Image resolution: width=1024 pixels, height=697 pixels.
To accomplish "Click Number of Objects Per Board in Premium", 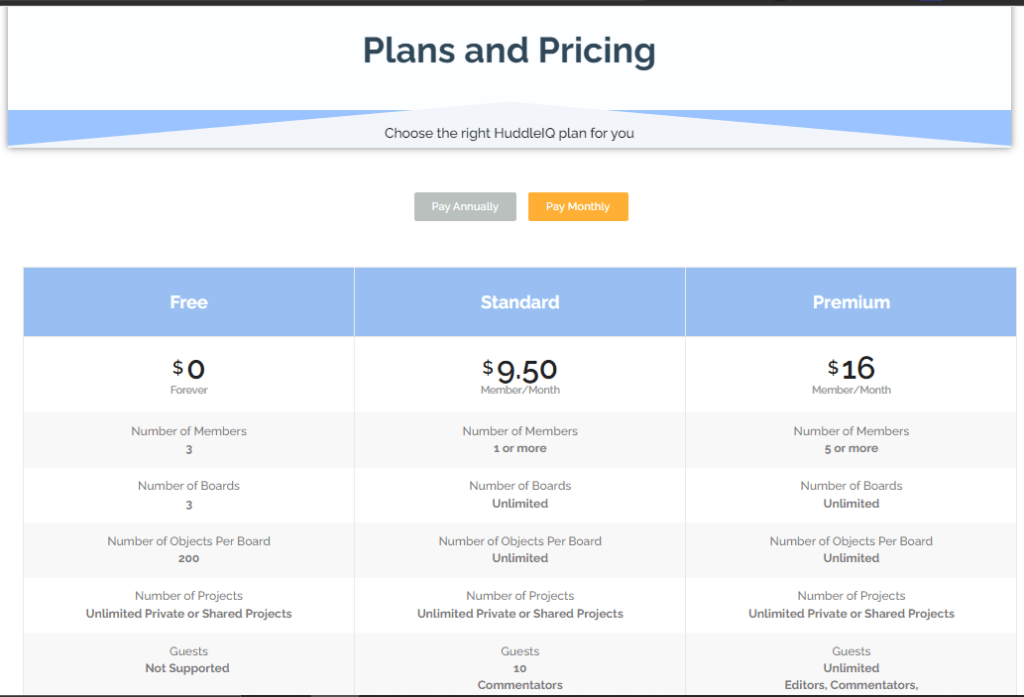I will coord(851,541).
